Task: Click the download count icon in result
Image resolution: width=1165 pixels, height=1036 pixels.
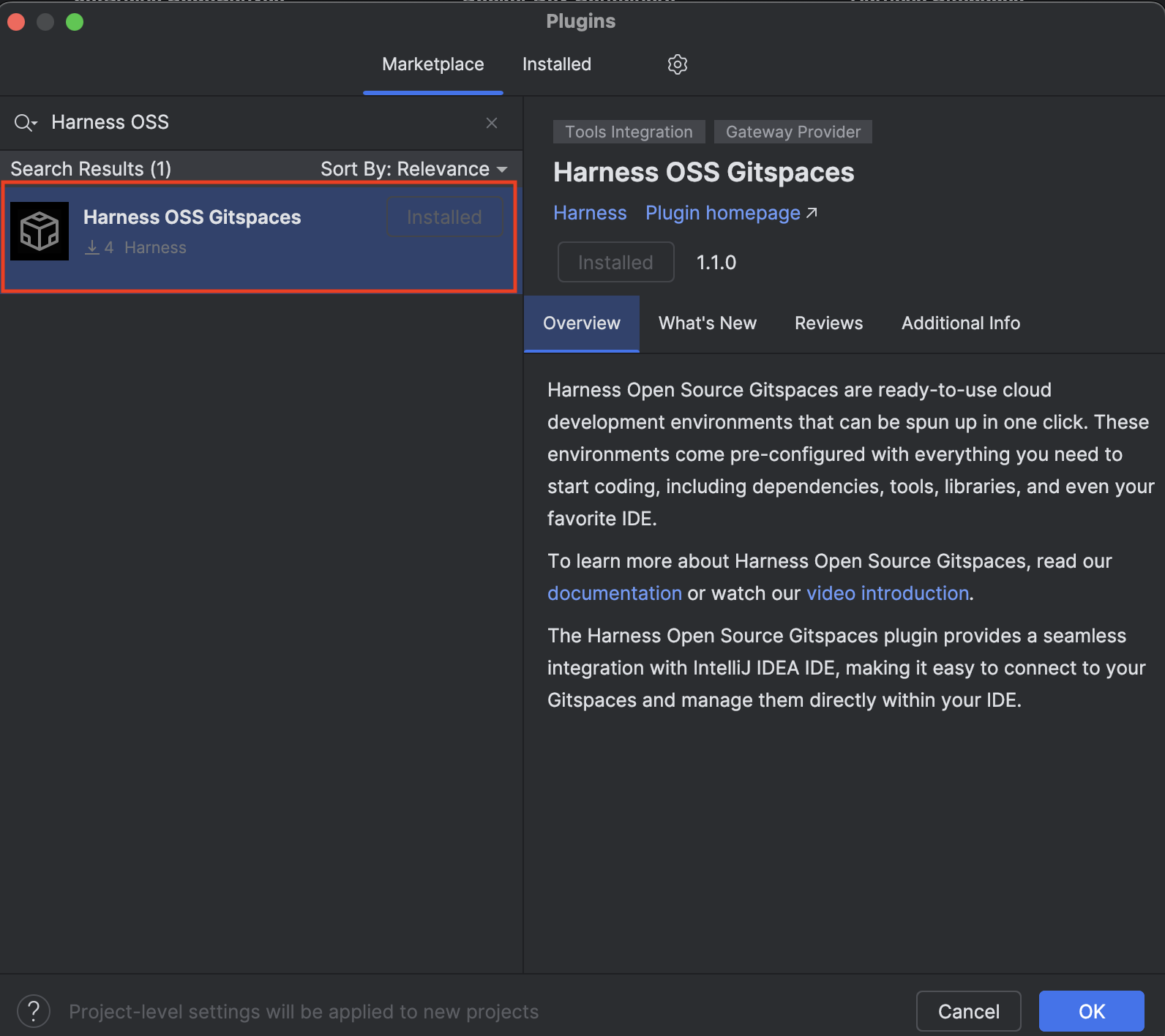Action: coord(92,248)
